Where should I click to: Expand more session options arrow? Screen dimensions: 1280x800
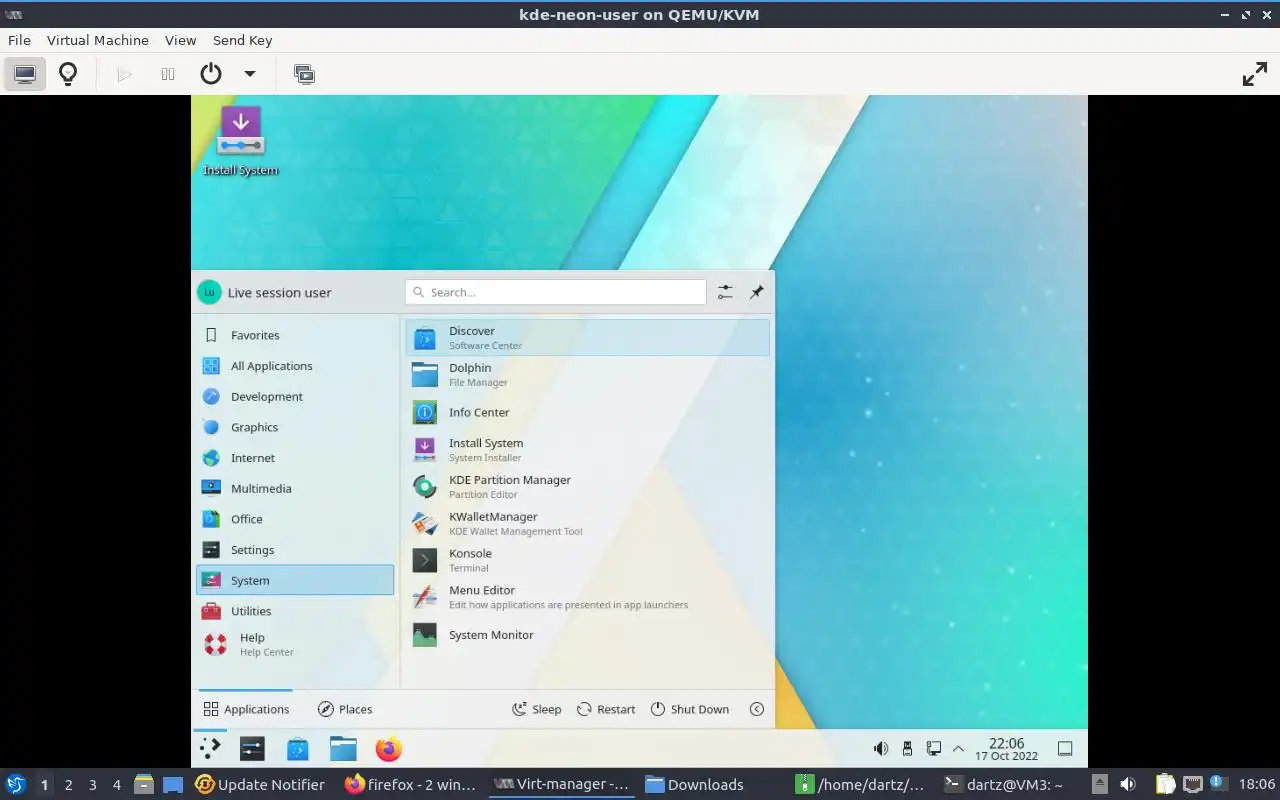point(757,709)
